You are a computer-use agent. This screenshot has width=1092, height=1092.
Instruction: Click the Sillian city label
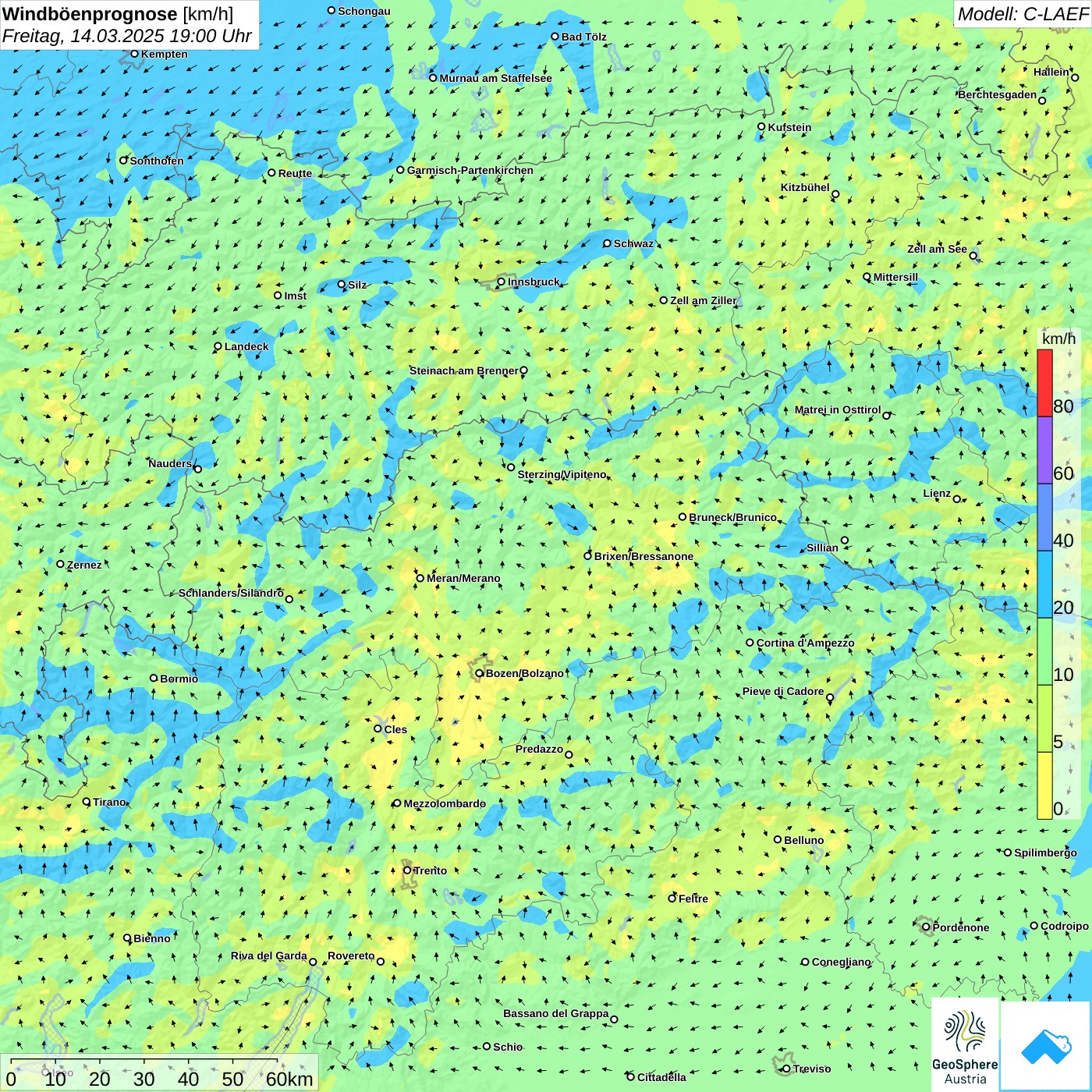pos(822,548)
